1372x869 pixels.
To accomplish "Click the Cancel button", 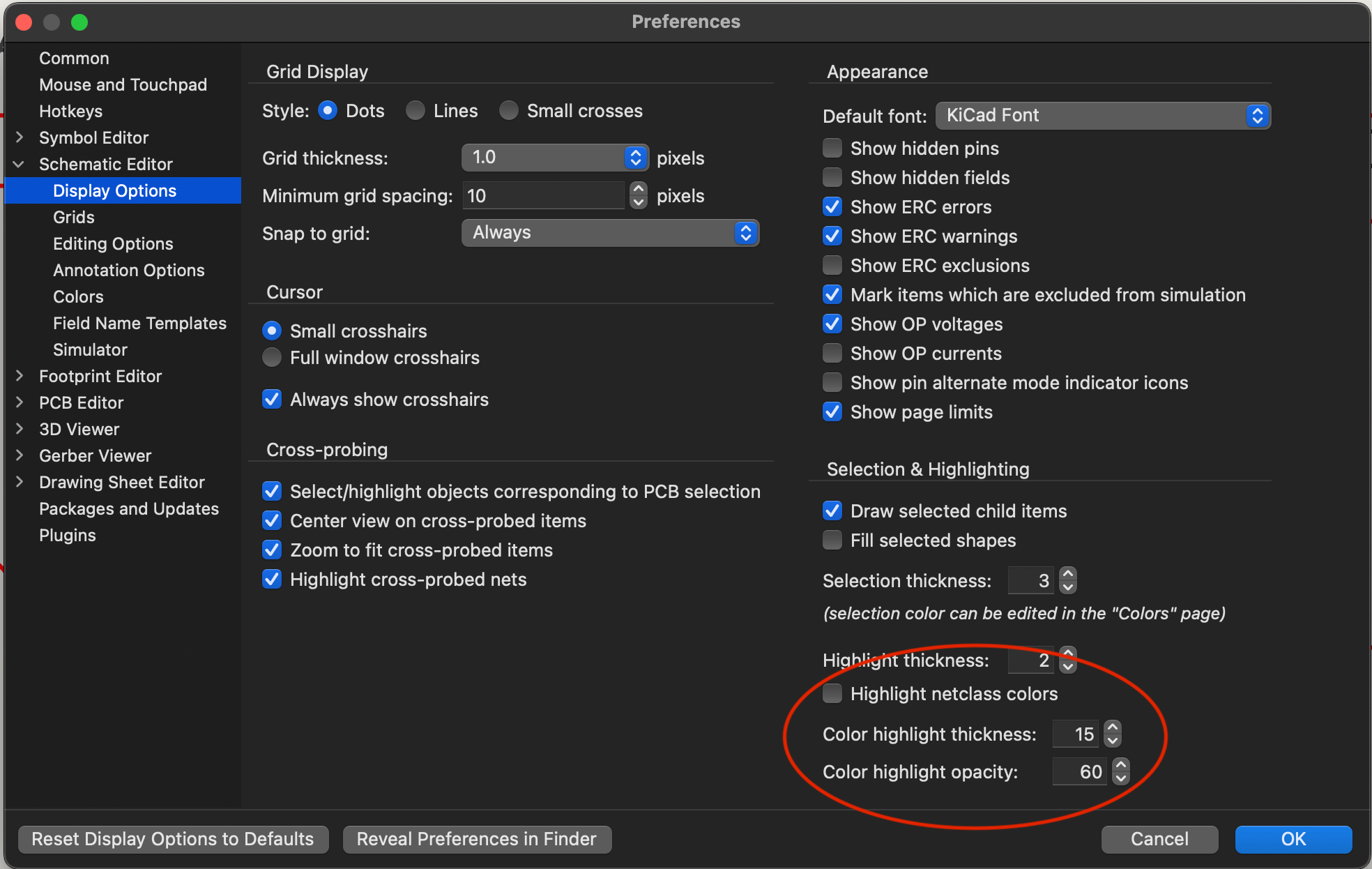I will 1159,839.
